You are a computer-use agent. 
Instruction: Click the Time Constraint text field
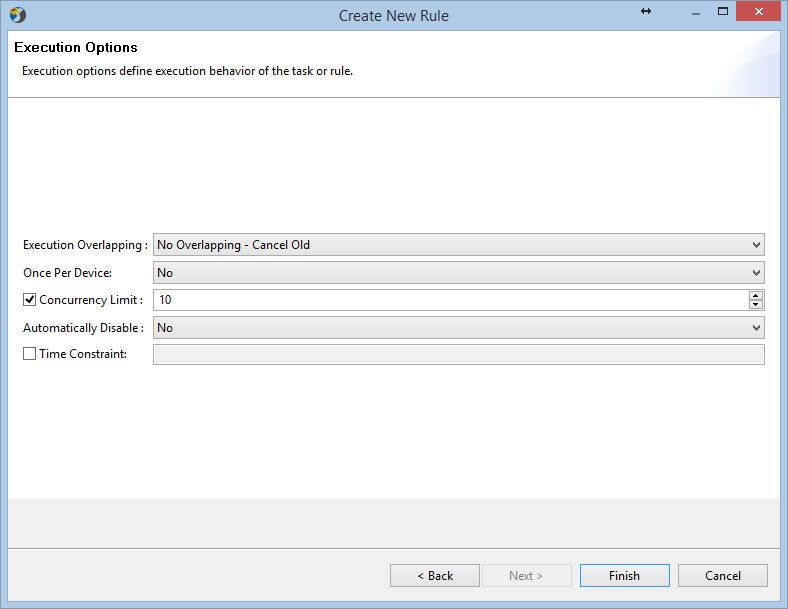click(x=458, y=354)
